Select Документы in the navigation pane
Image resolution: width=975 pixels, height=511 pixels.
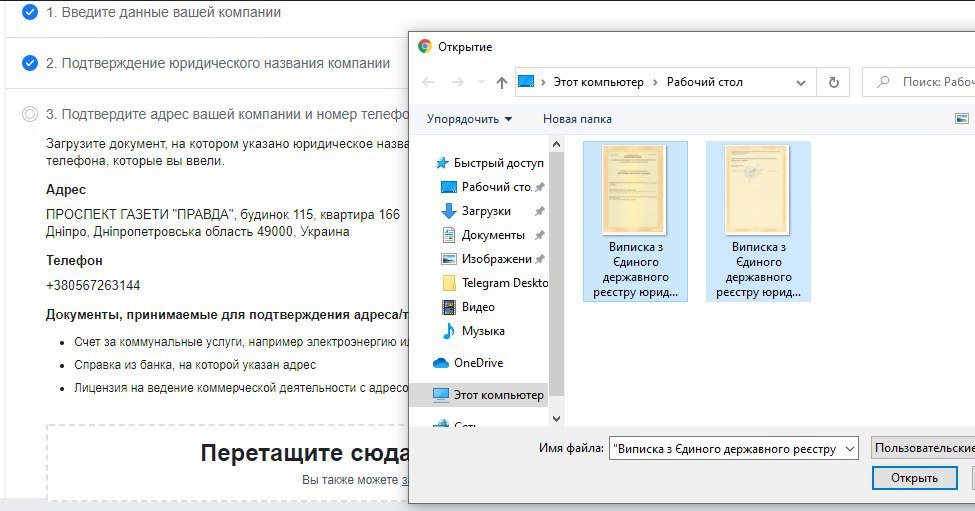pyautogui.click(x=492, y=235)
